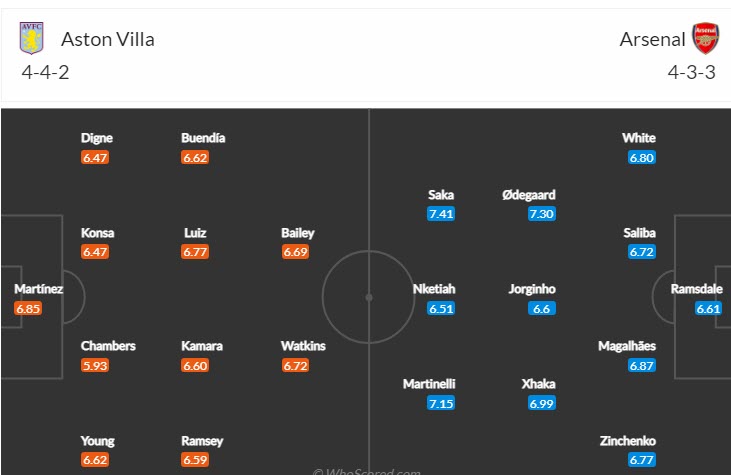Click Chambers' 5.93 rating badge

94,365
